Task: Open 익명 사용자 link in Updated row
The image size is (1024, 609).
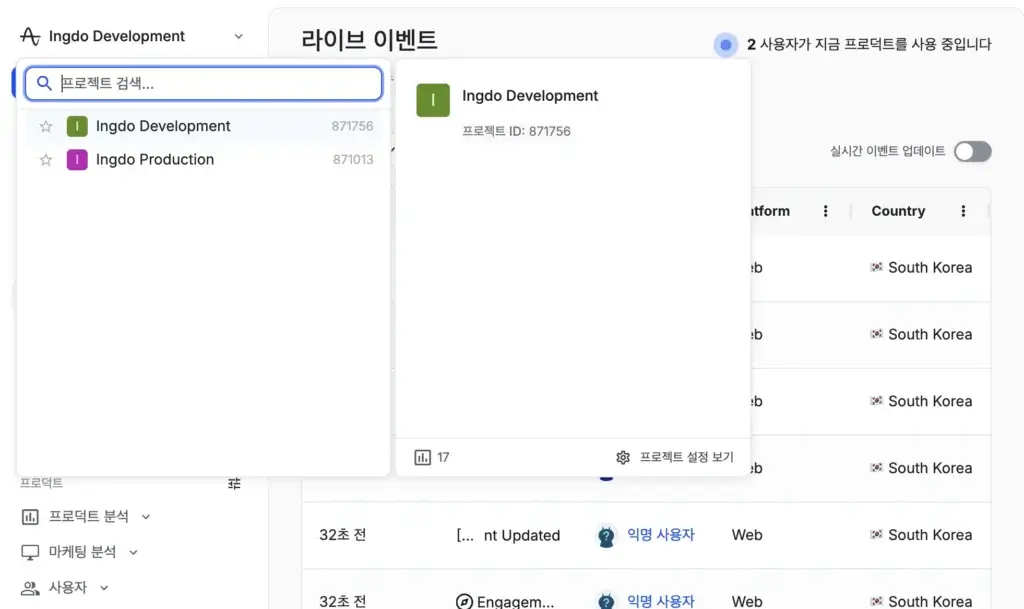Action: [x=660, y=535]
